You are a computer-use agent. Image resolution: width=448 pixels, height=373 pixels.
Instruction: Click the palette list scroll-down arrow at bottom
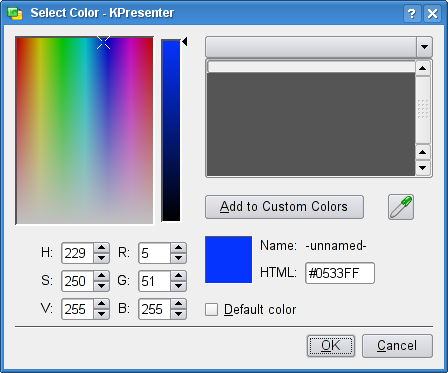coord(423,168)
